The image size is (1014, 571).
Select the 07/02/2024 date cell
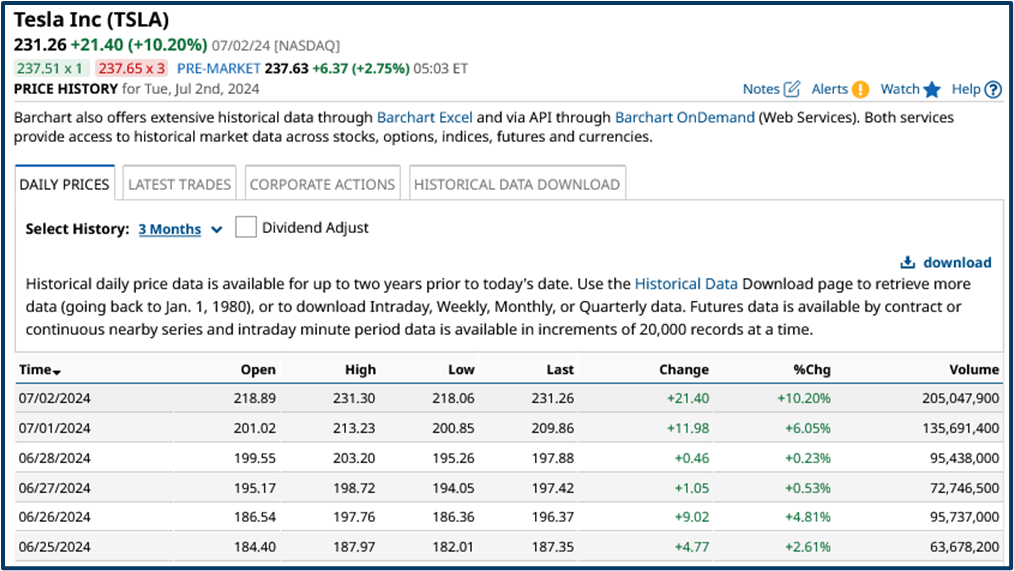pyautogui.click(x=54, y=398)
